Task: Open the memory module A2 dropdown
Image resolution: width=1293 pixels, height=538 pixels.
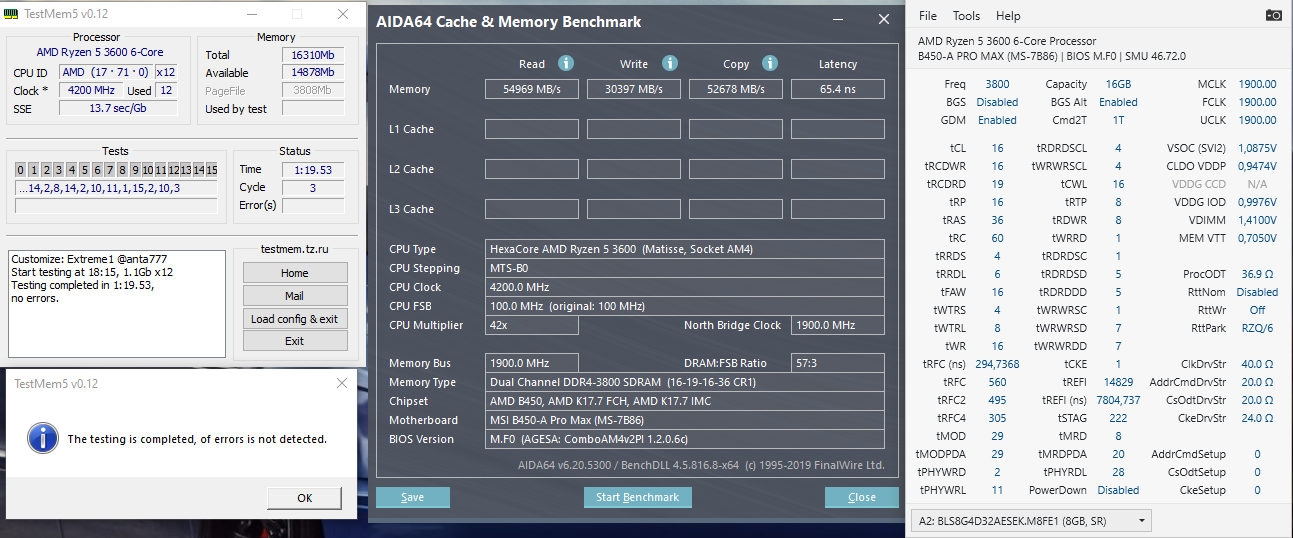Action: coord(1031,521)
